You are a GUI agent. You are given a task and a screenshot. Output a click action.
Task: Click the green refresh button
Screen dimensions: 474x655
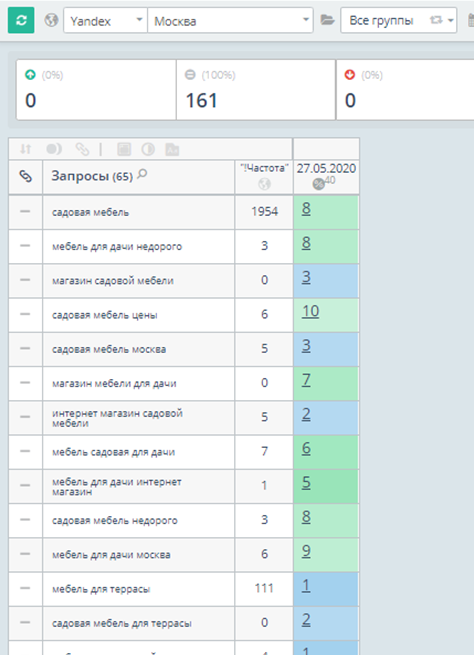(x=21, y=20)
